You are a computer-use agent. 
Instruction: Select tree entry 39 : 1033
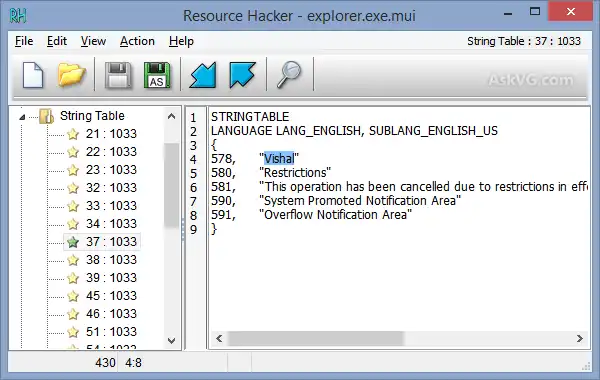click(111, 278)
